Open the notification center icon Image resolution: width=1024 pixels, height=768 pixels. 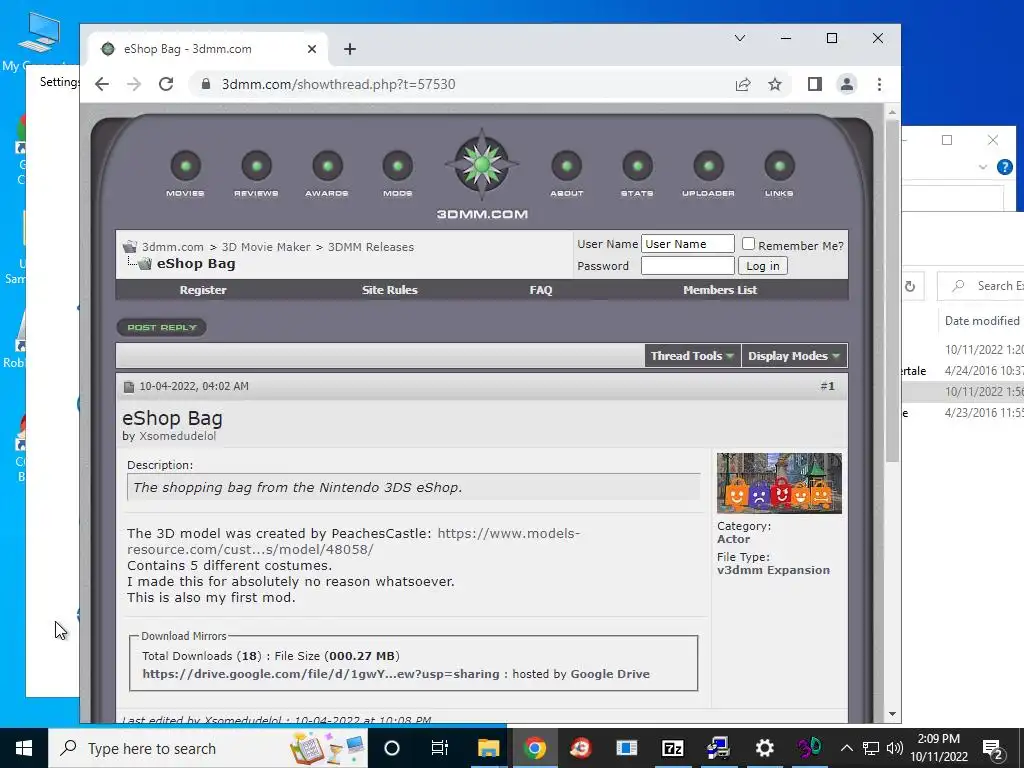(x=993, y=748)
